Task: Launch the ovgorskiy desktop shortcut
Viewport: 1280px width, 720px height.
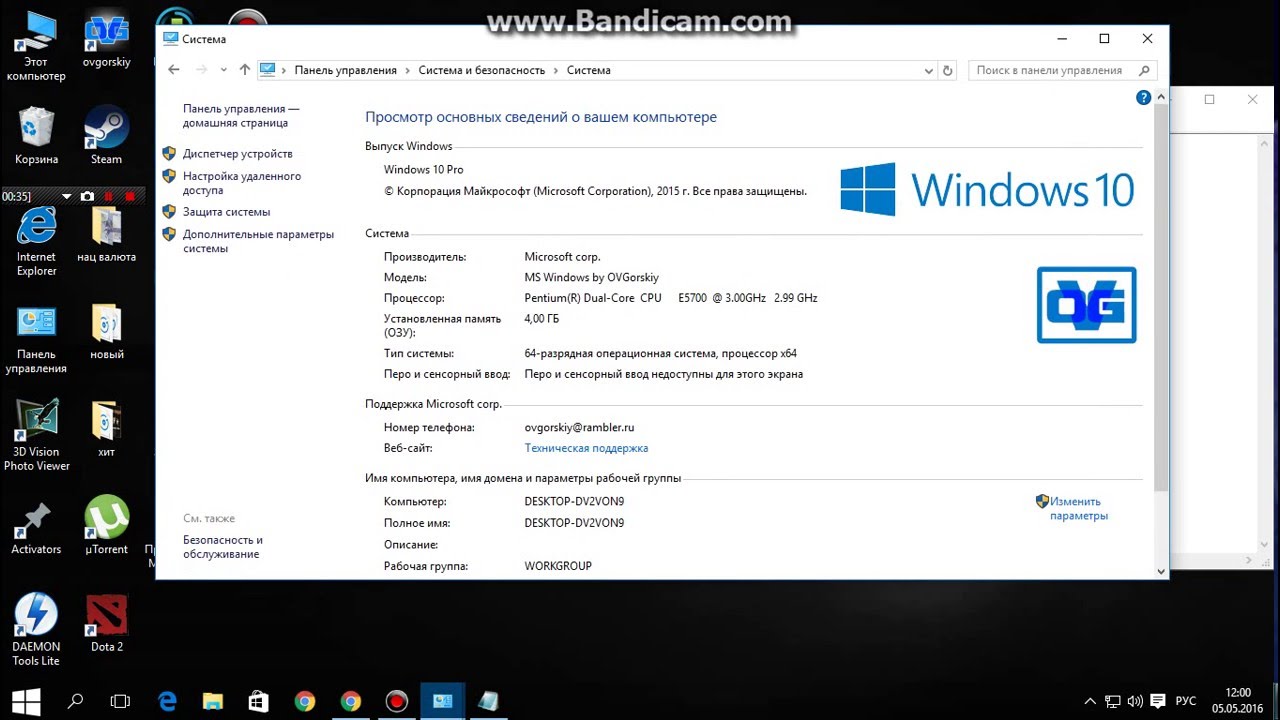Action: pos(106,41)
